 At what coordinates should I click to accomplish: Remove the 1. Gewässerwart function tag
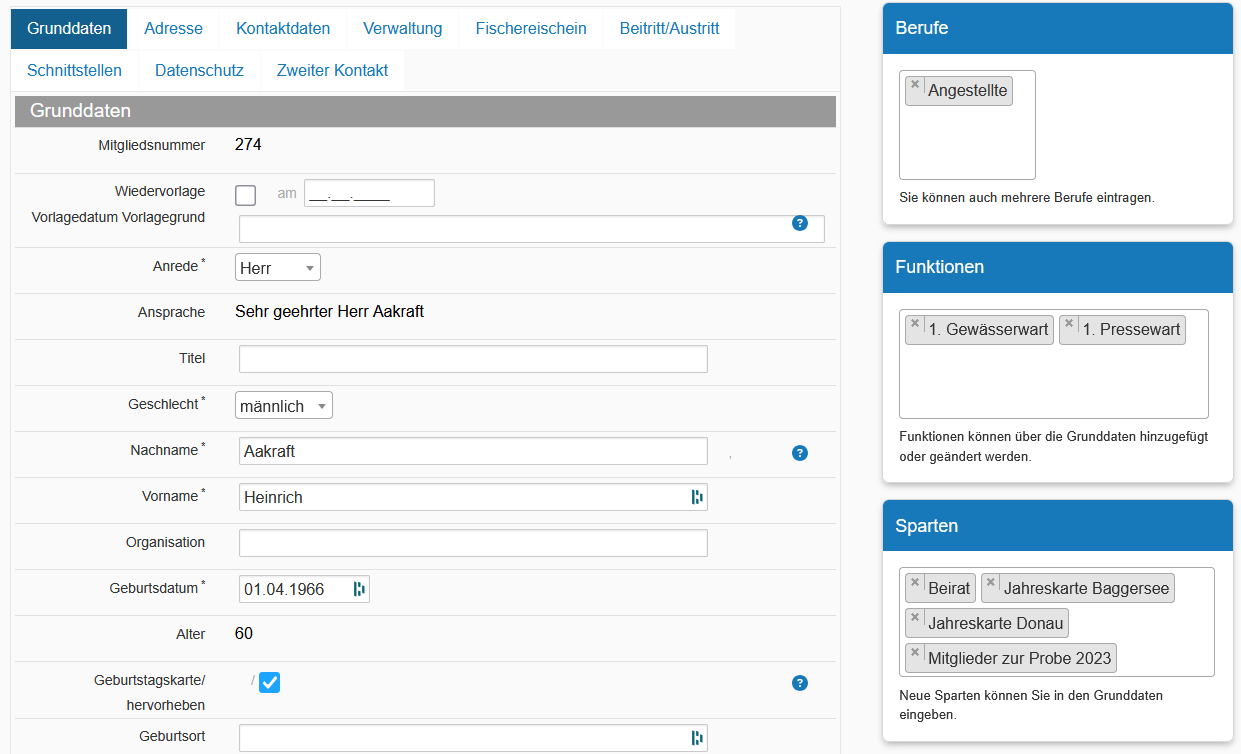[x=915, y=324]
